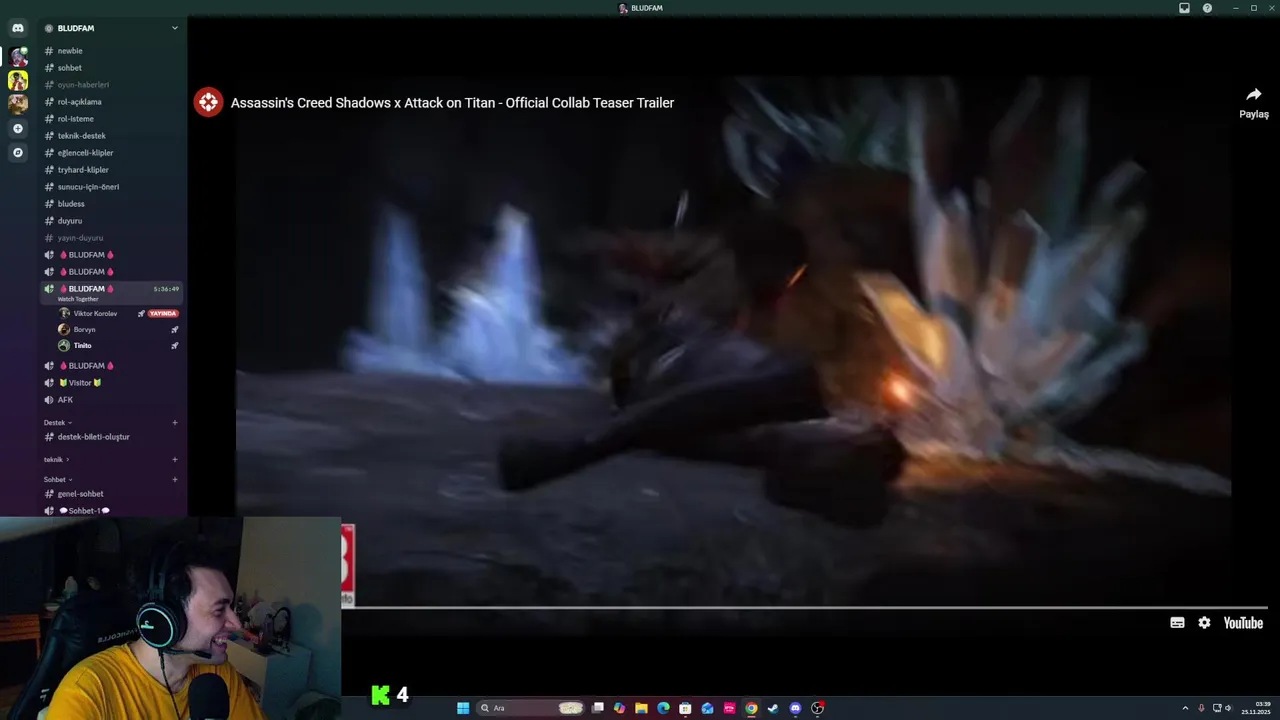Open Microsoft Store from the taskbar

[x=685, y=708]
